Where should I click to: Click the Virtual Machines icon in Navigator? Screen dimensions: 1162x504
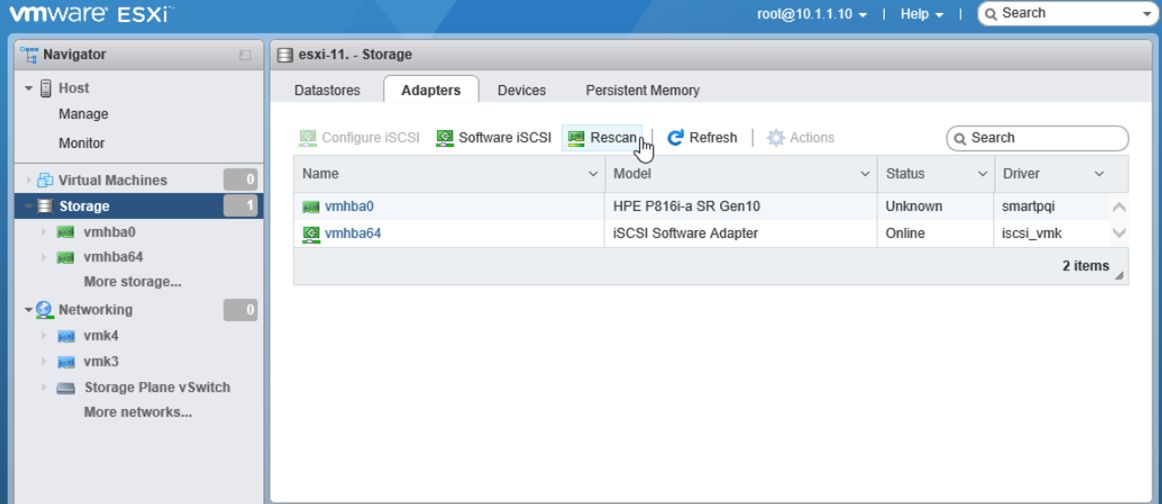[x=45, y=181]
